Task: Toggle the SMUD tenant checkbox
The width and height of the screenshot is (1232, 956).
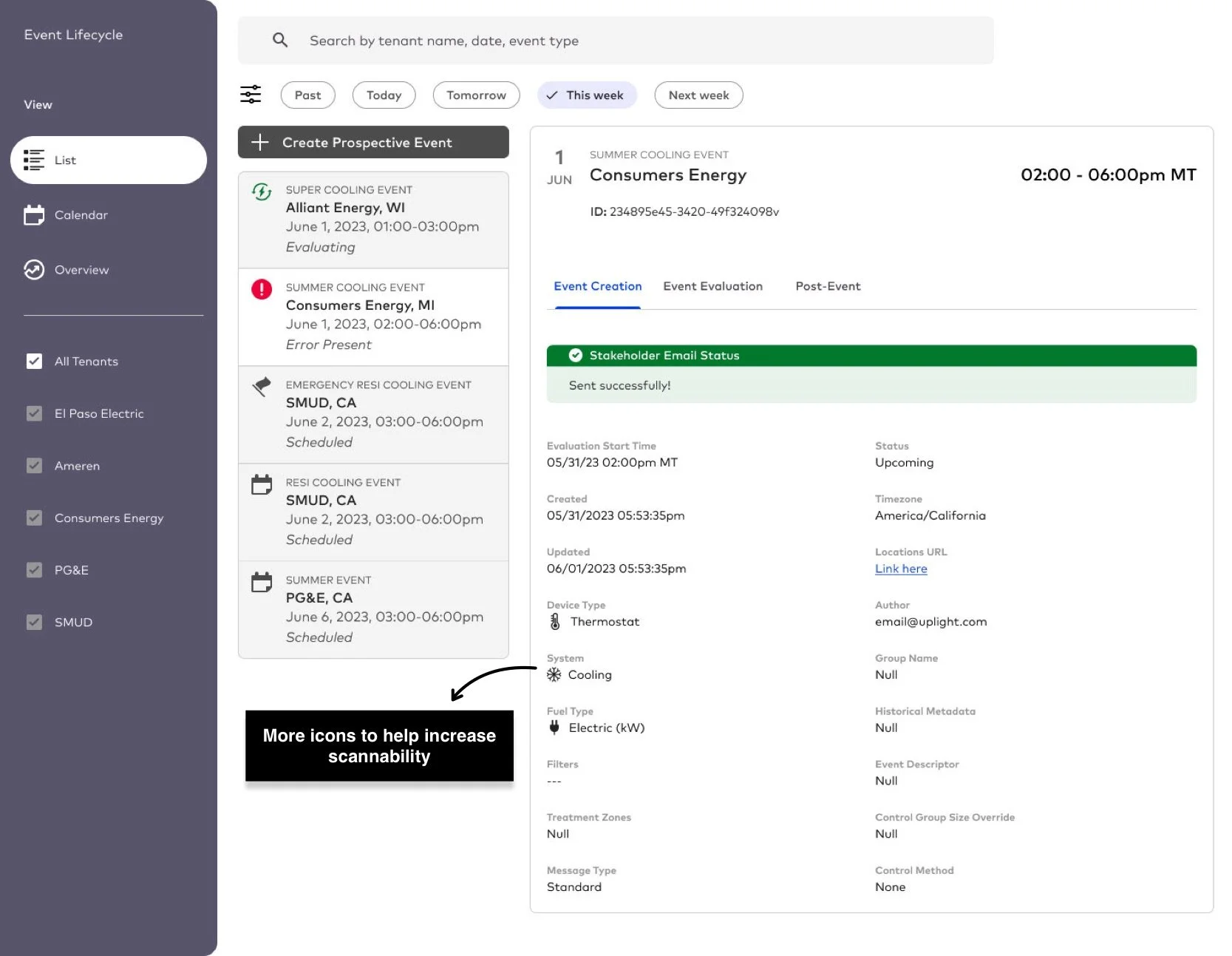Action: (34, 622)
